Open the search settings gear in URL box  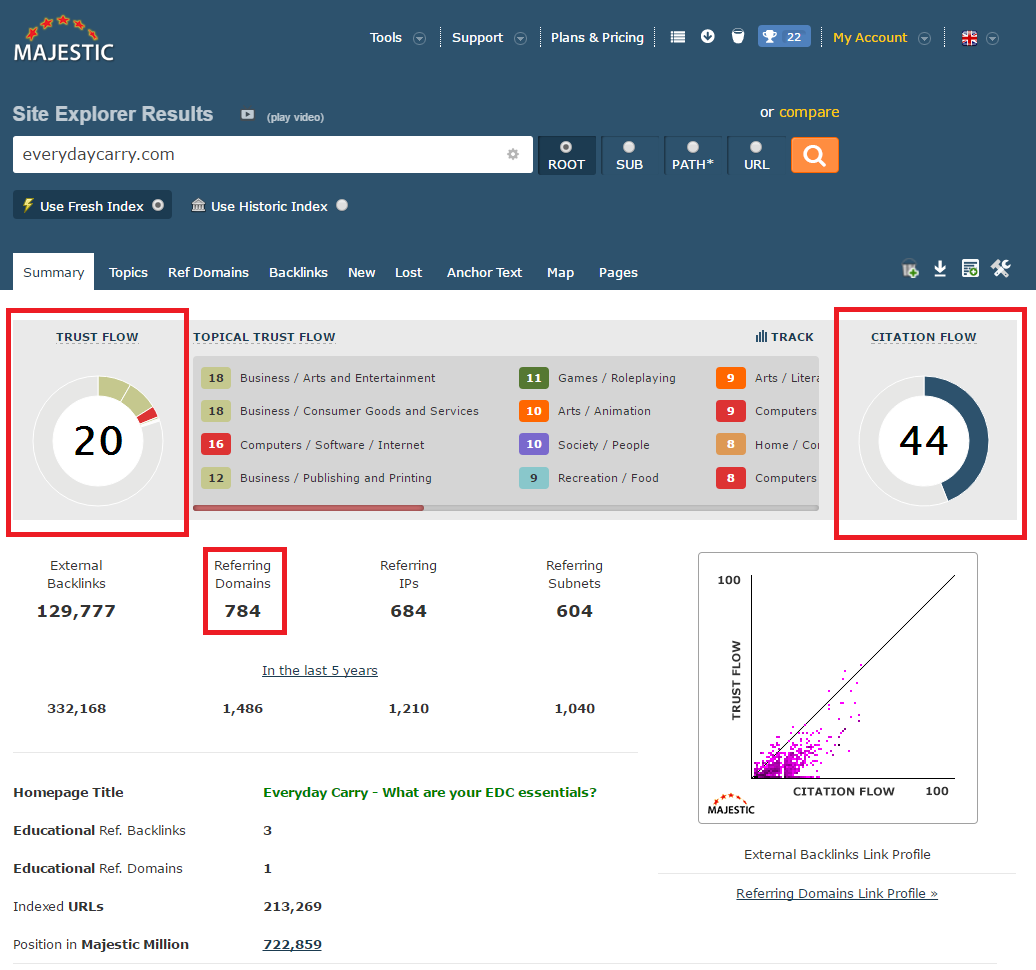pos(513,155)
